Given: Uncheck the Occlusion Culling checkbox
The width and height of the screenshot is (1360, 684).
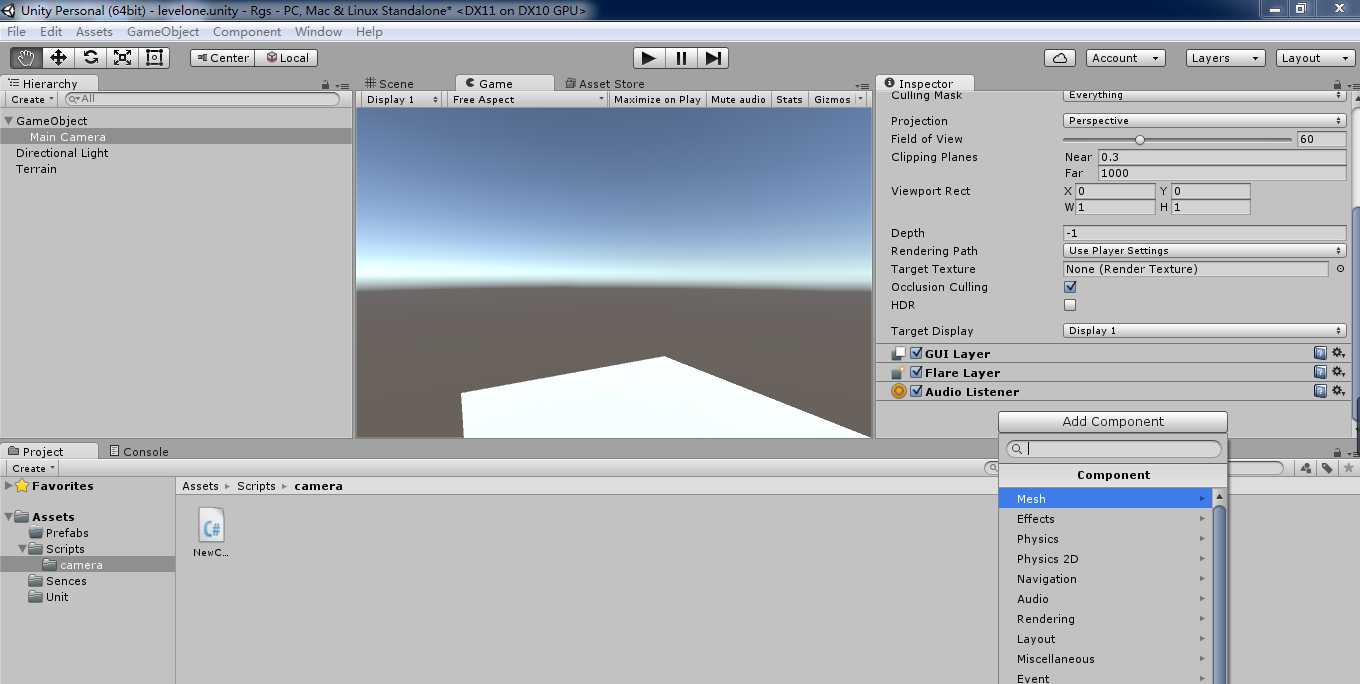Looking at the screenshot, I should pos(1070,287).
